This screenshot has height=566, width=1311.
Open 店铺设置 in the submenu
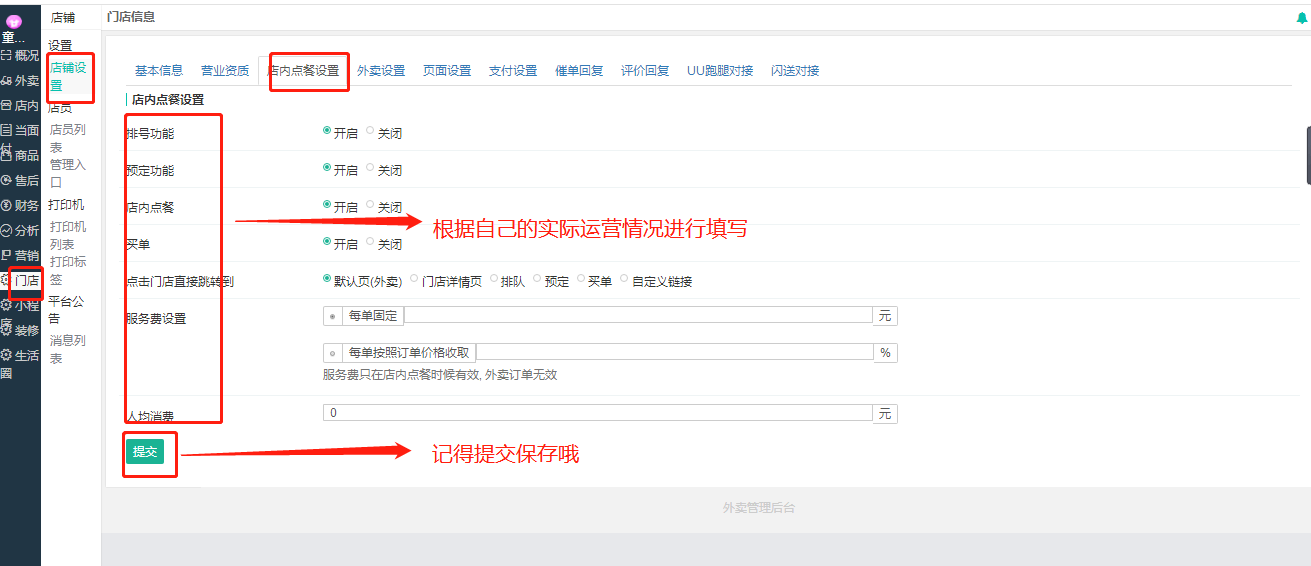pos(69,76)
